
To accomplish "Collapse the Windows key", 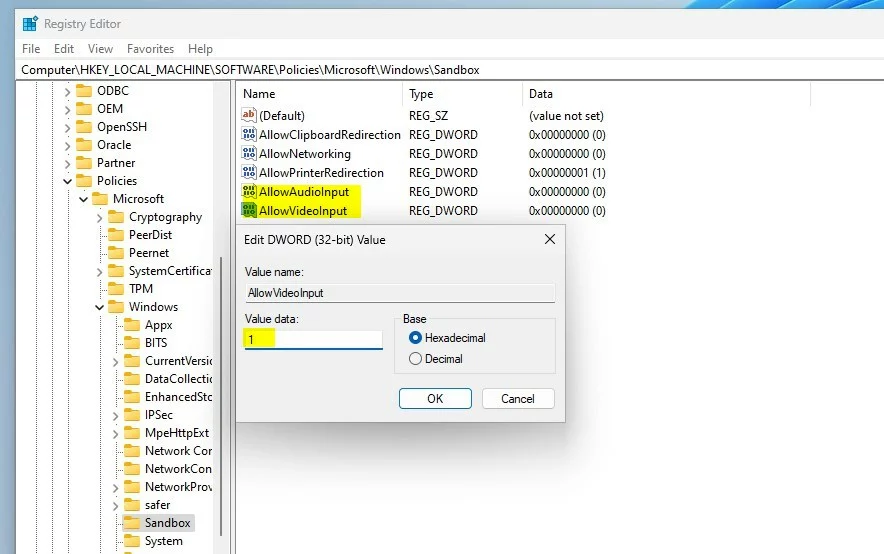I will point(100,307).
